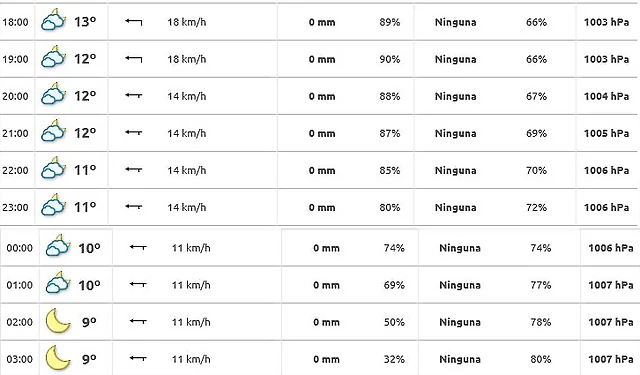Viewport: 640px width, 375px height.
Task: Click the 0 mm rainfall at 21:00
Action: [x=322, y=133]
